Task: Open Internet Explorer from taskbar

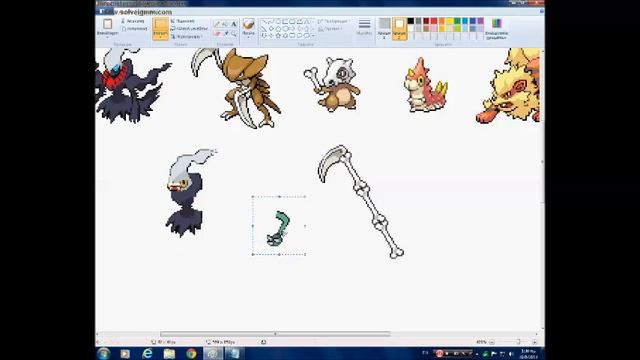Action: pyautogui.click(x=147, y=353)
